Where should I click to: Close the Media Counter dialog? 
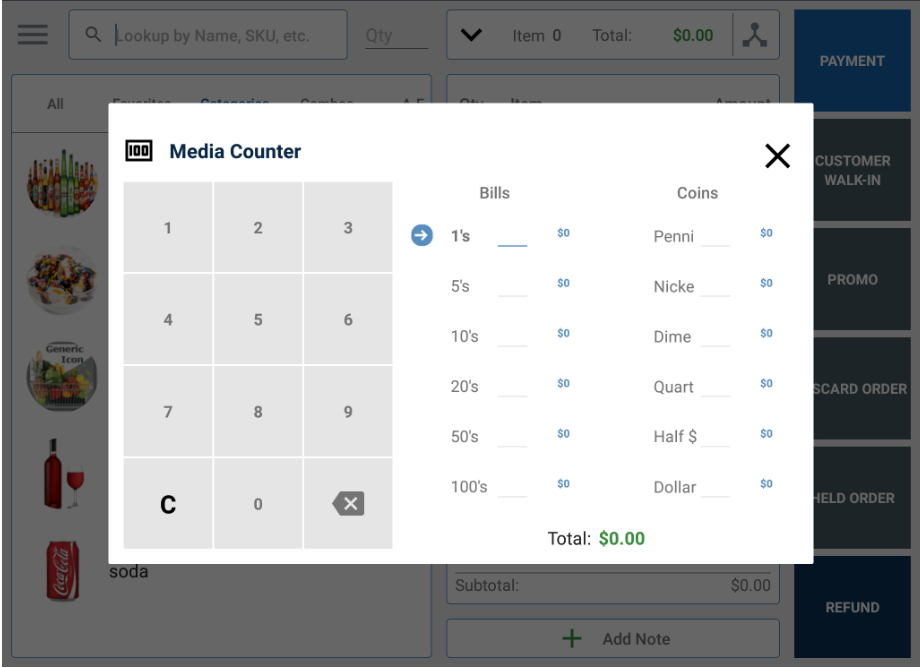[x=777, y=155]
